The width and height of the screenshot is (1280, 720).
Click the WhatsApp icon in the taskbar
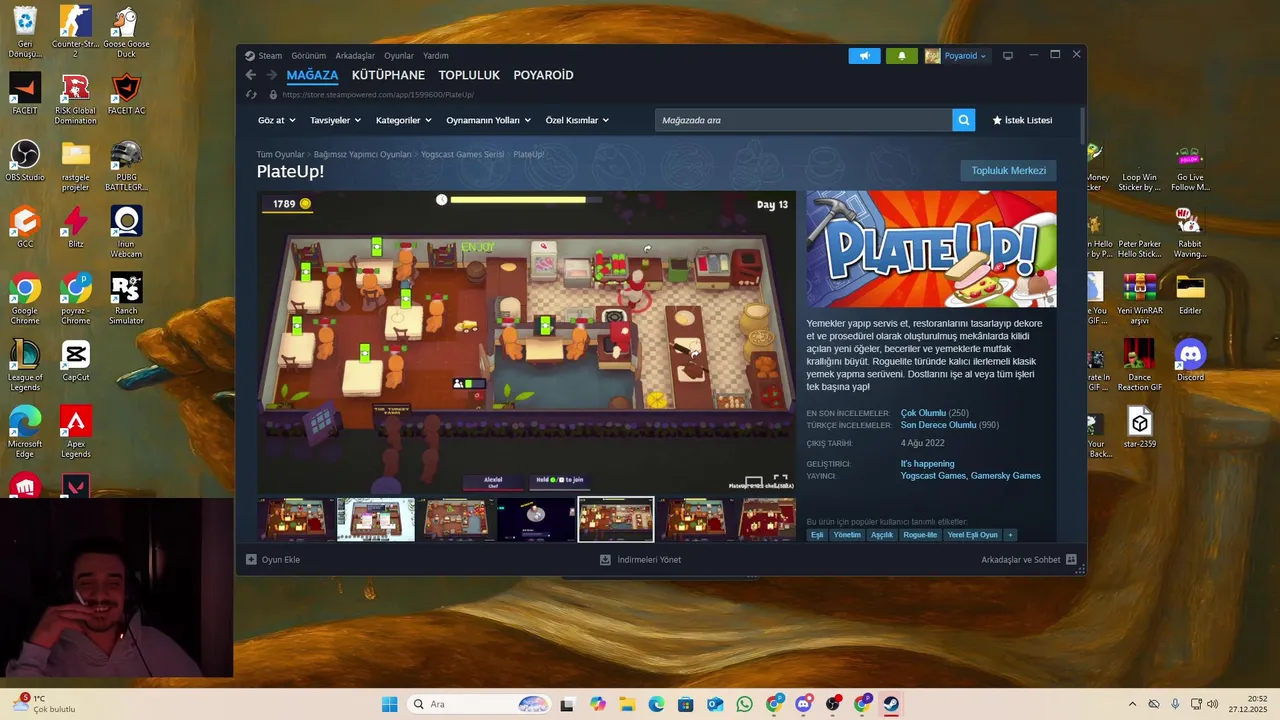(744, 704)
